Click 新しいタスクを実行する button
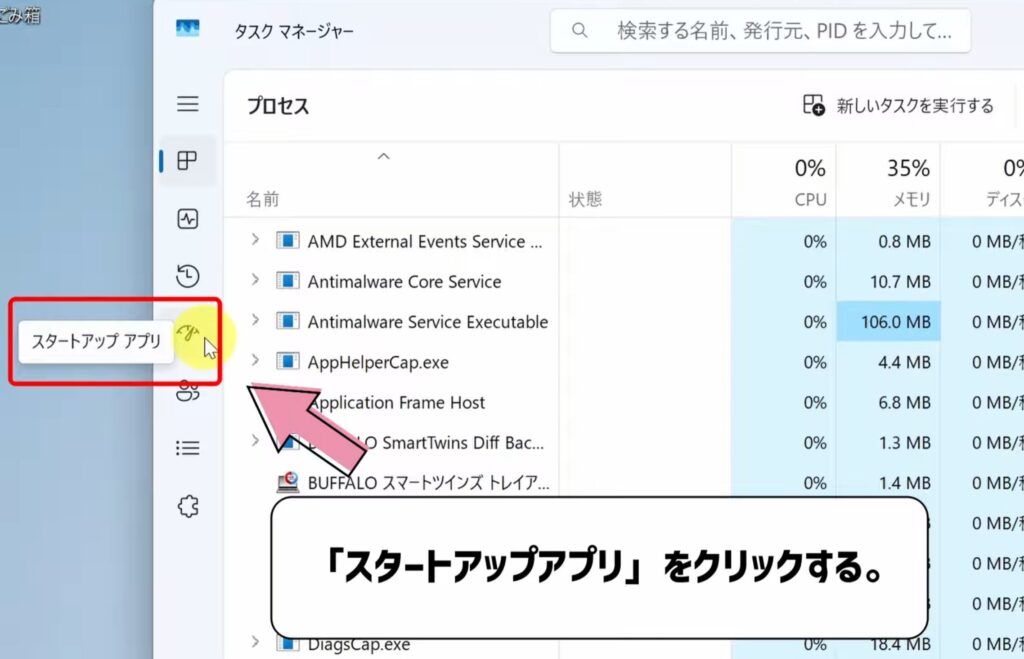1024x659 pixels. tap(898, 106)
